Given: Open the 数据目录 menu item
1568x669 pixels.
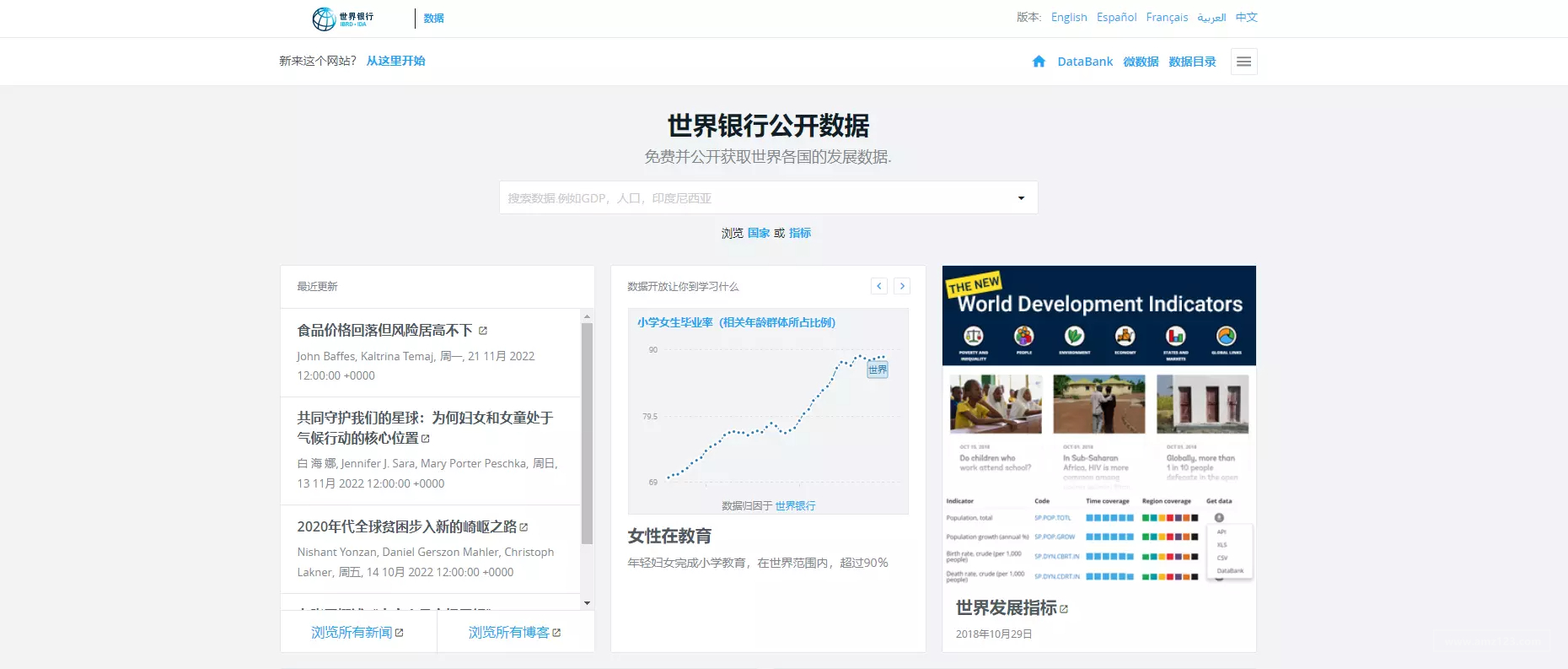Looking at the screenshot, I should click(x=1192, y=62).
